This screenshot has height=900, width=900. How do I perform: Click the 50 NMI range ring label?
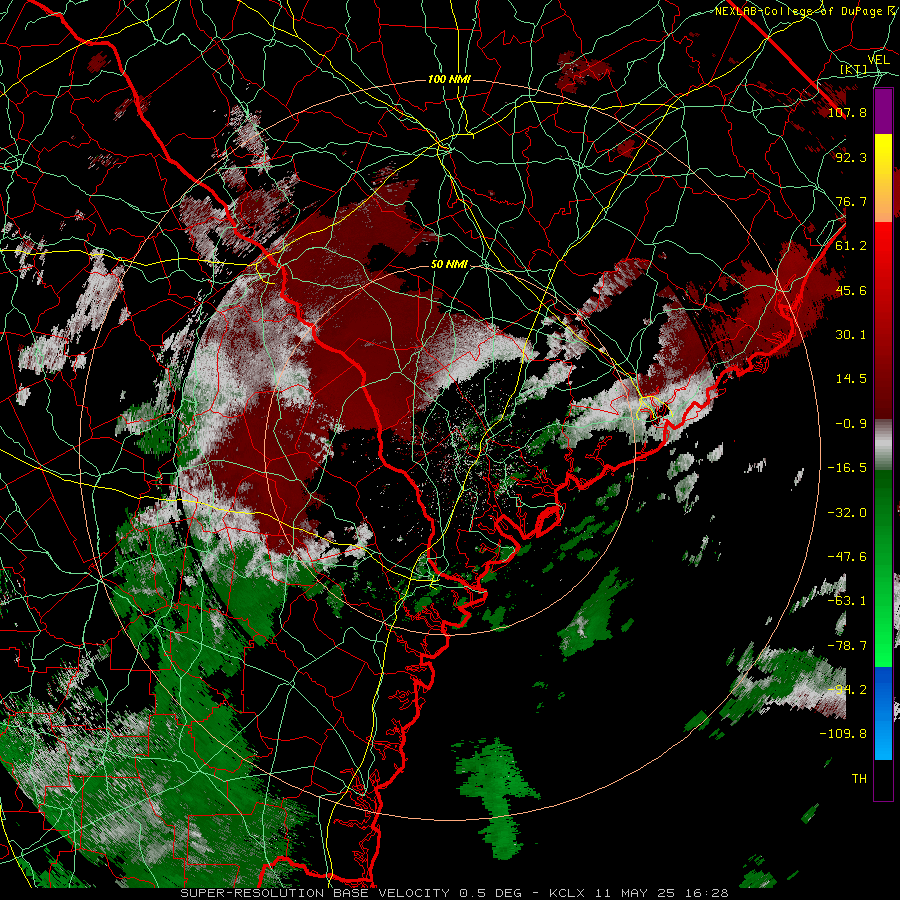coord(449,265)
